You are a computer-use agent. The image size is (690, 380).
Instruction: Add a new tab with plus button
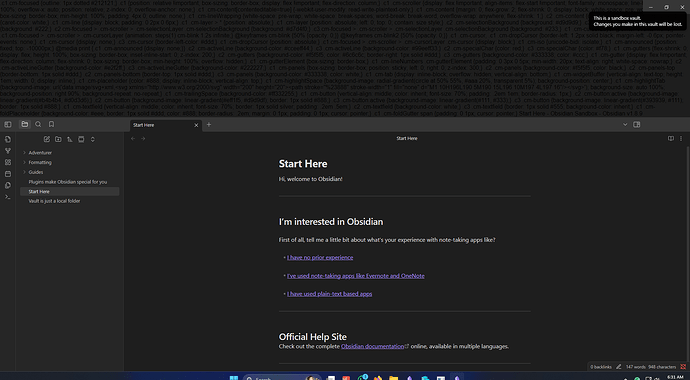[209, 125]
